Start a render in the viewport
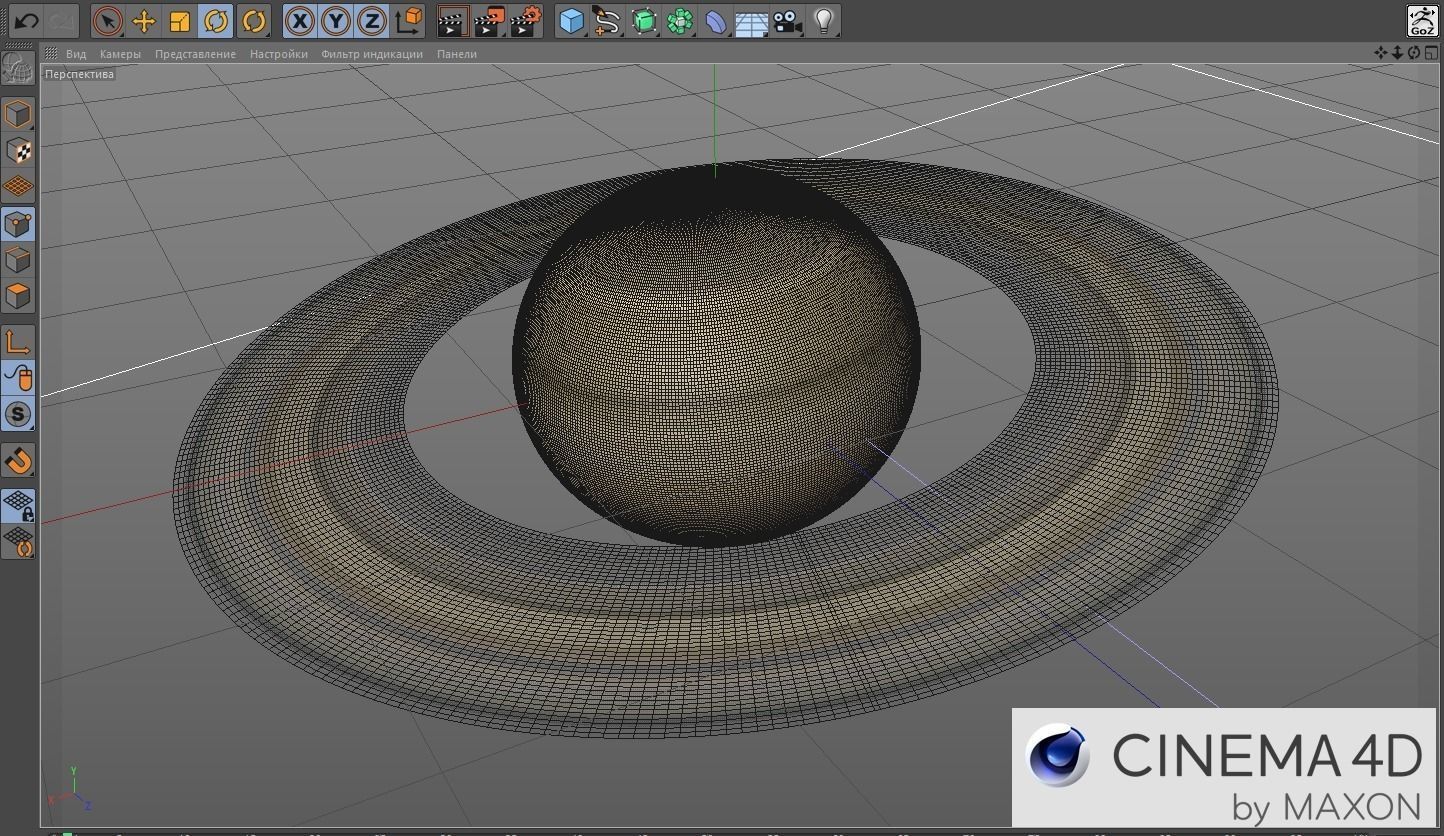1444x836 pixels. click(452, 20)
